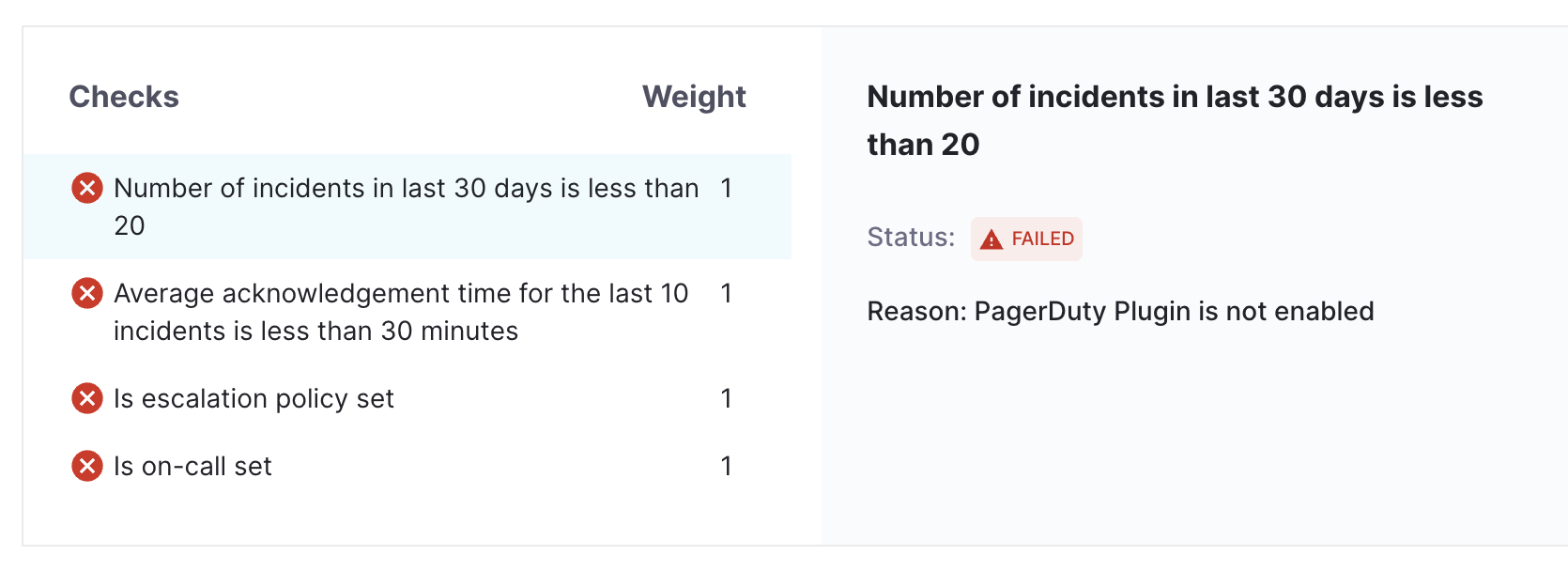Image resolution: width=1568 pixels, height=571 pixels.
Task: Click the failed icon next to acknowledgement time check
Action: tap(87, 294)
